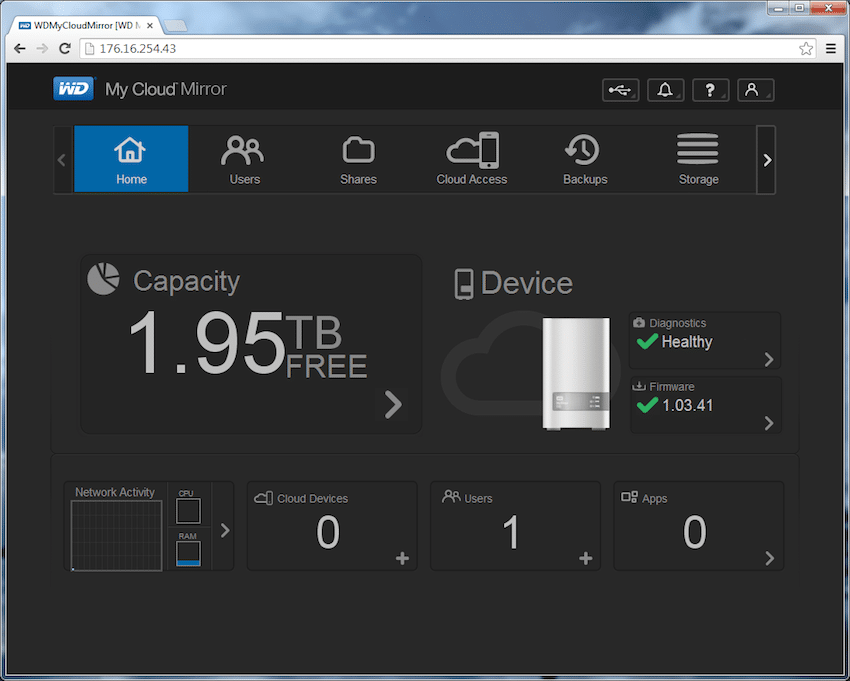The width and height of the screenshot is (850, 681).
Task: Click the RAM usage indicator box
Action: 188,554
